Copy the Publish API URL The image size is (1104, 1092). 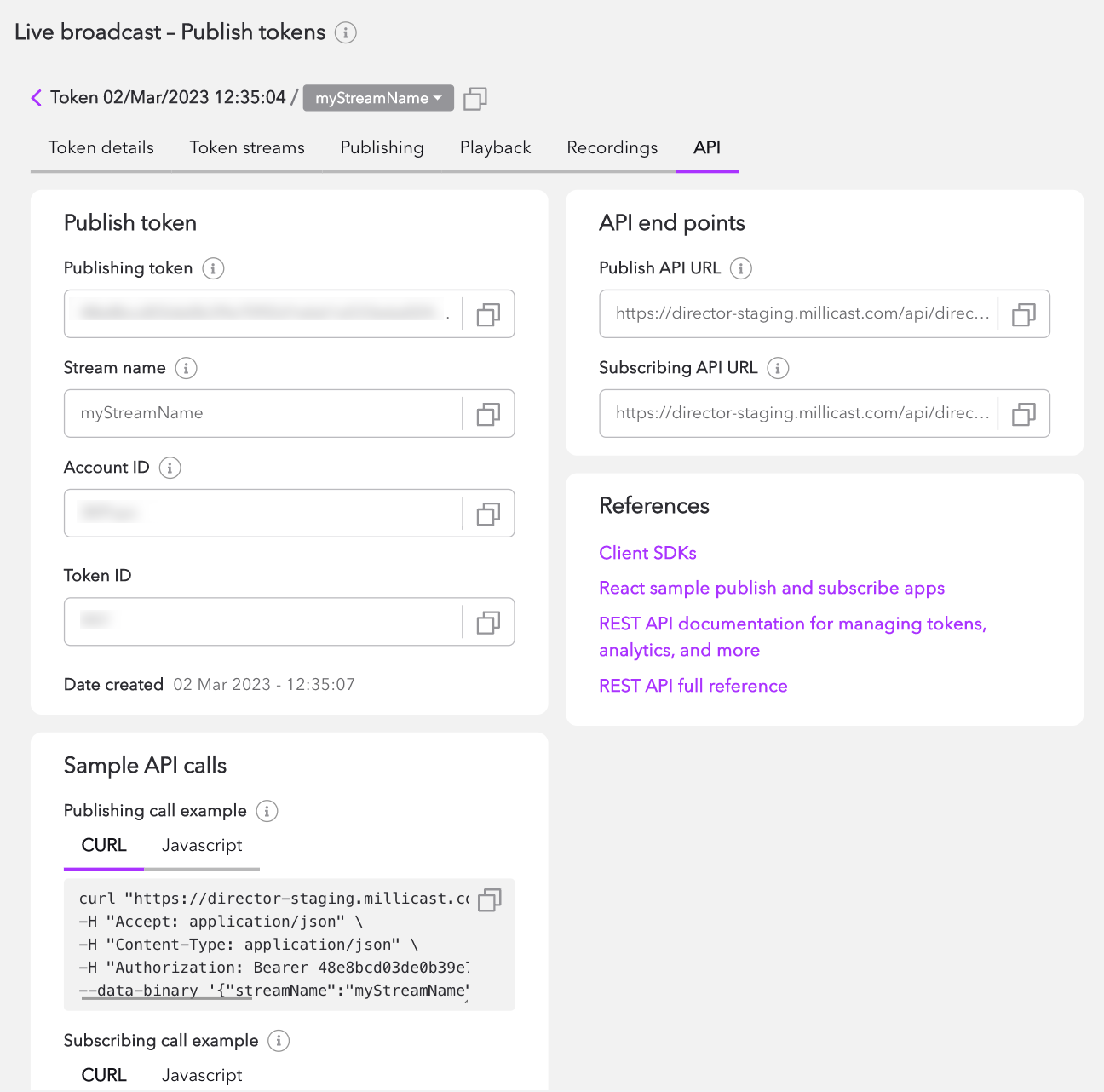1023,314
